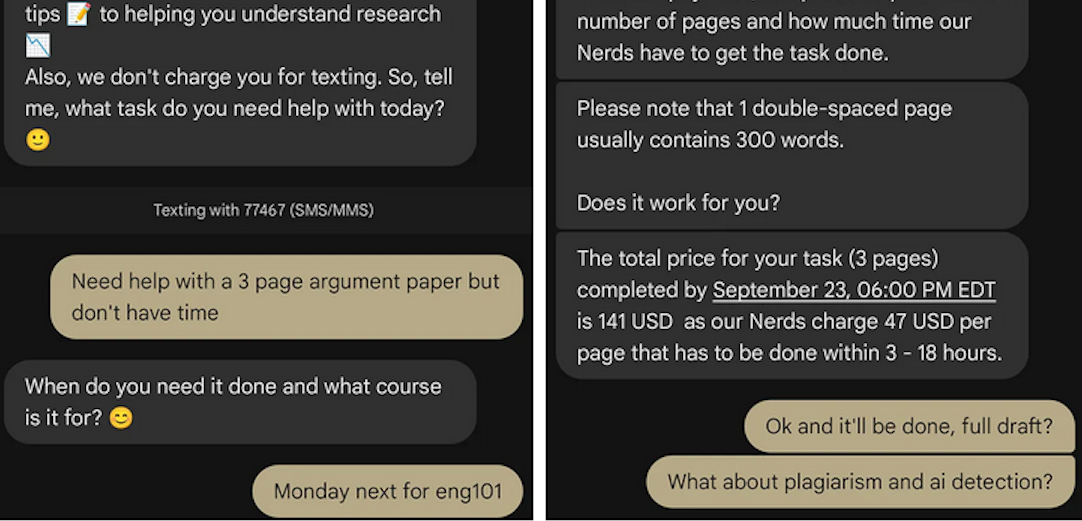Select the "Ok and it'll be done, full draft?" bubble
1082x521 pixels.
(x=908, y=426)
